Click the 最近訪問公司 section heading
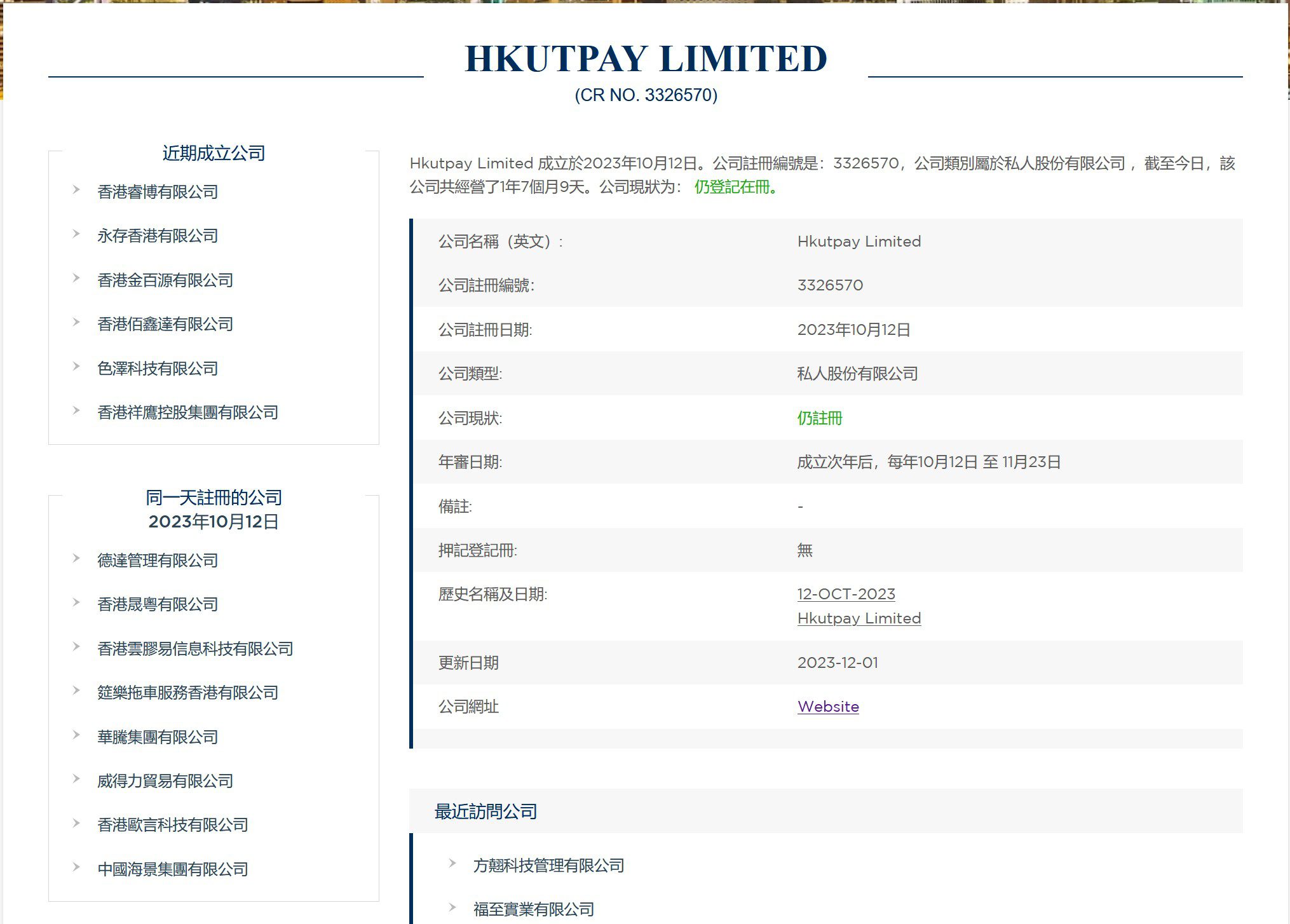 pyautogui.click(x=485, y=812)
